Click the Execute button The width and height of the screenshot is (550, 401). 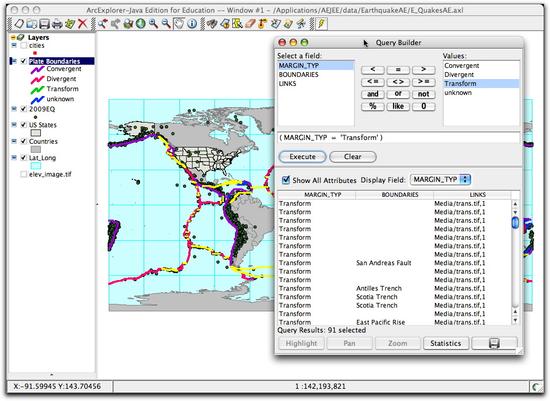[x=302, y=157]
